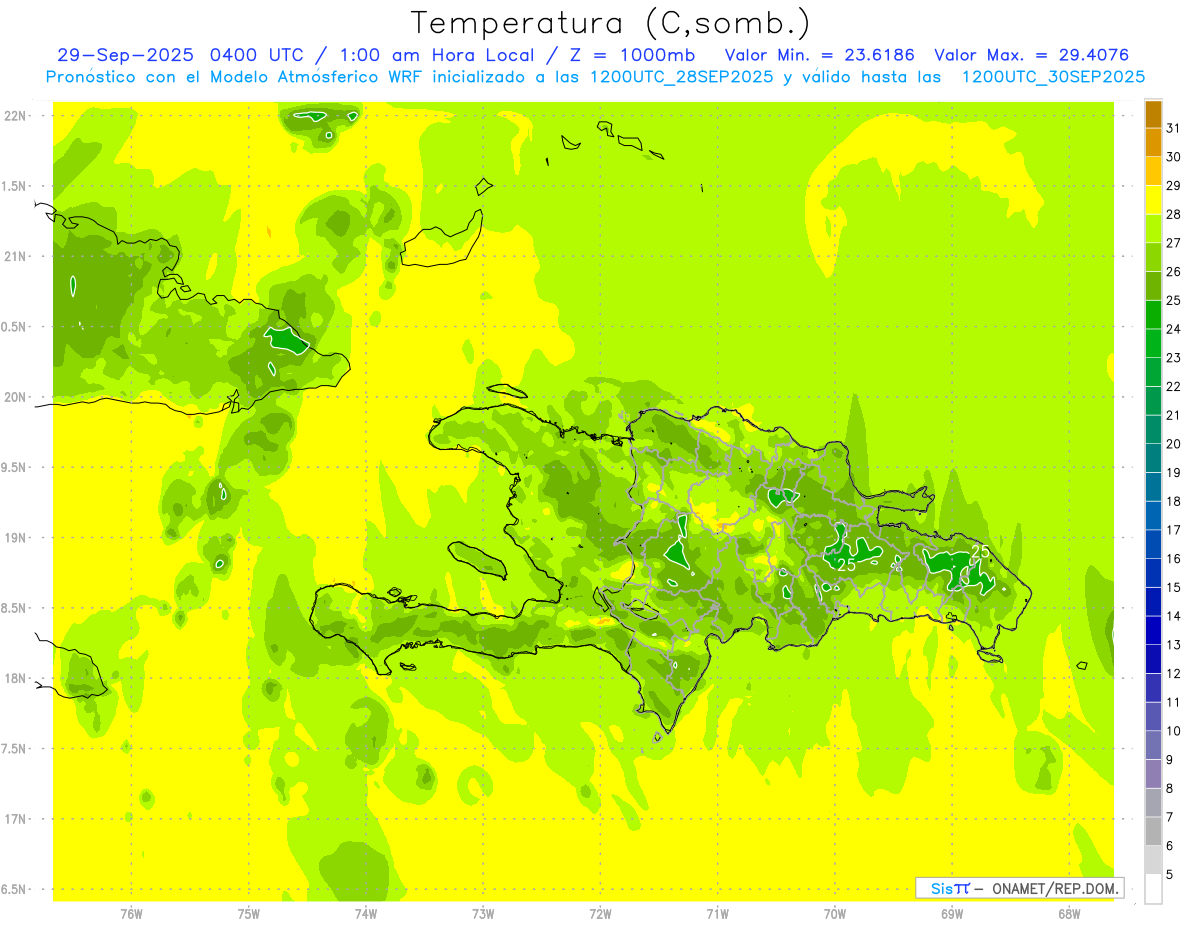Click the 68W longitude axis label
Image resolution: width=1200 pixels, height=927 pixels.
[1069, 913]
